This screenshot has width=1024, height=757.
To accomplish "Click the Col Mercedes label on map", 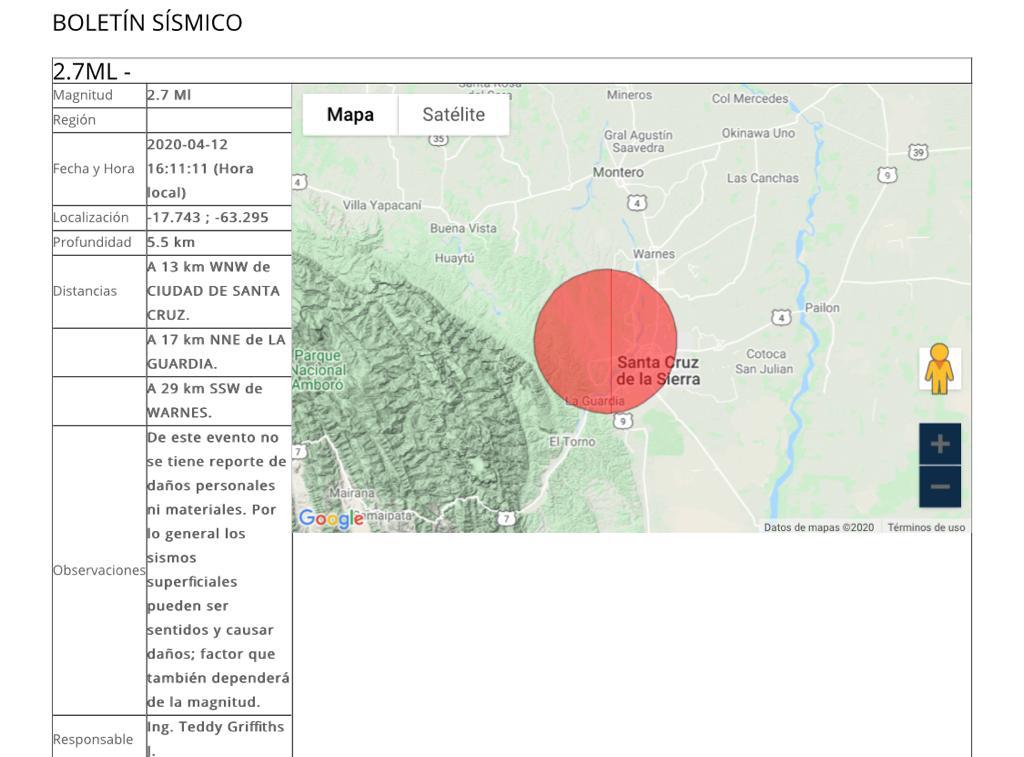I will pyautogui.click(x=750, y=99).
